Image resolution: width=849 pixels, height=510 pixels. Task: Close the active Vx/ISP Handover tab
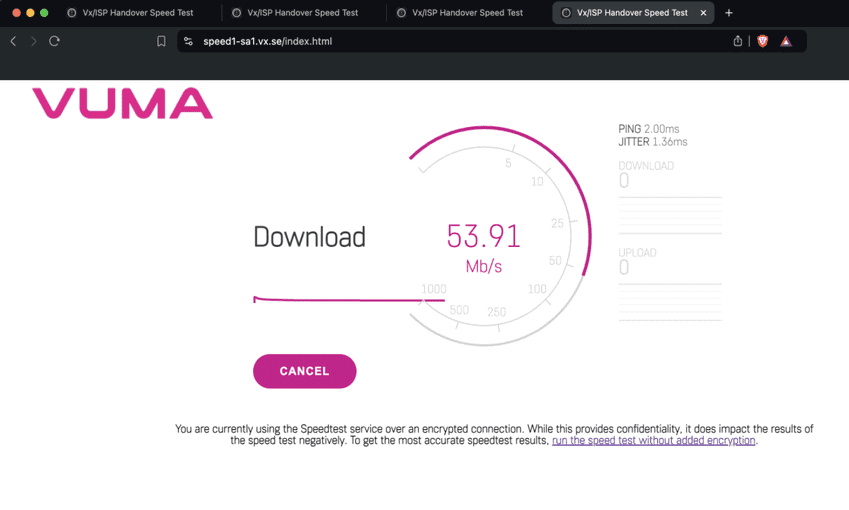coord(703,13)
